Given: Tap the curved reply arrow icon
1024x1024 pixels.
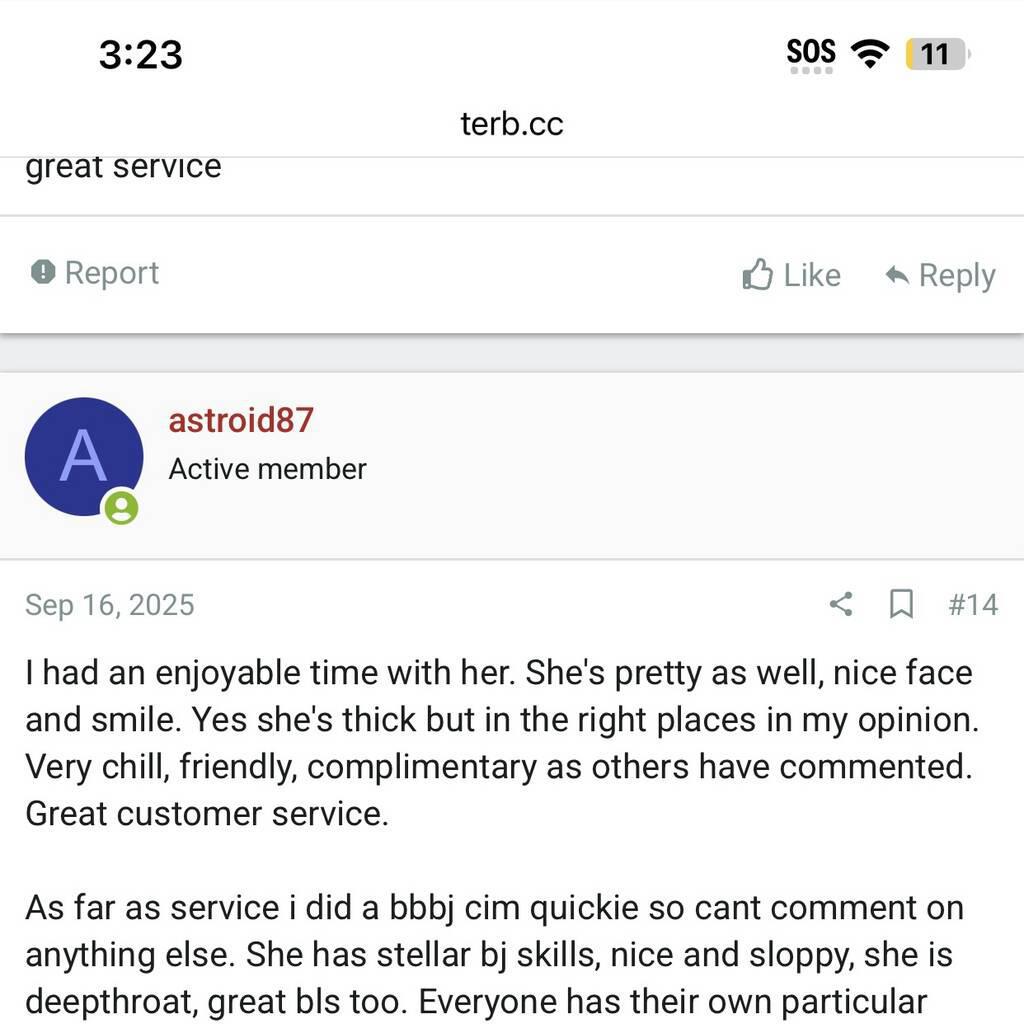Looking at the screenshot, I should point(896,275).
